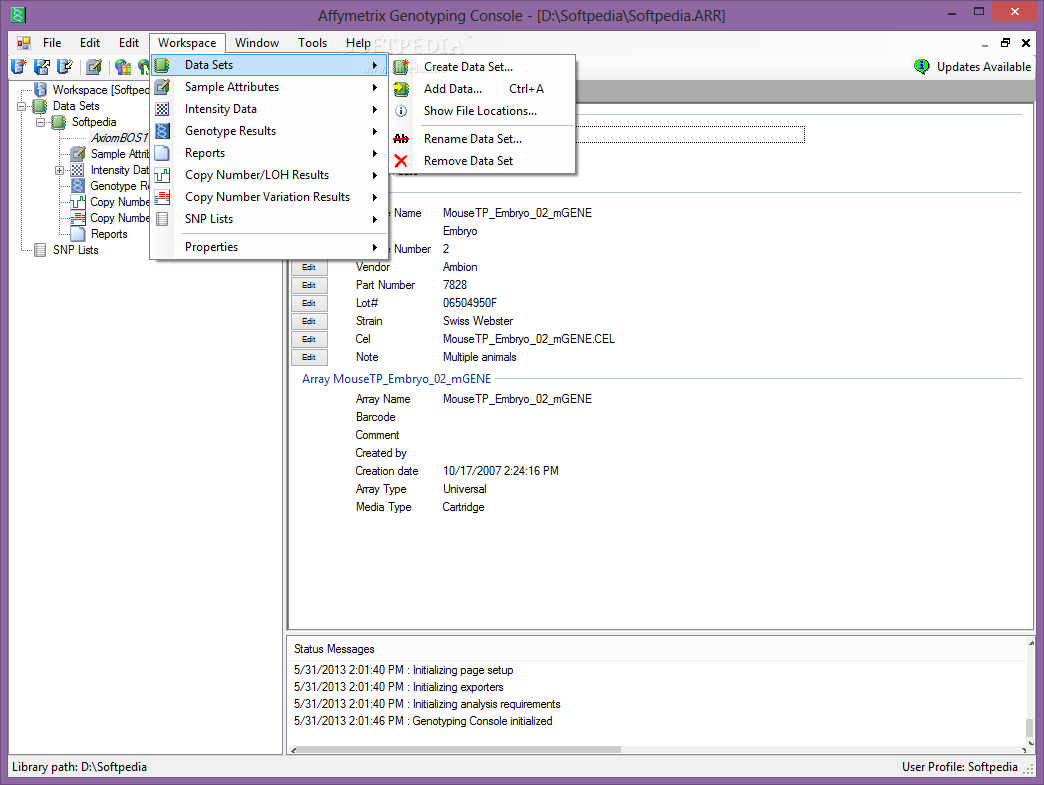Click Edit button for Lot# row
This screenshot has height=785, width=1044.
tap(309, 303)
